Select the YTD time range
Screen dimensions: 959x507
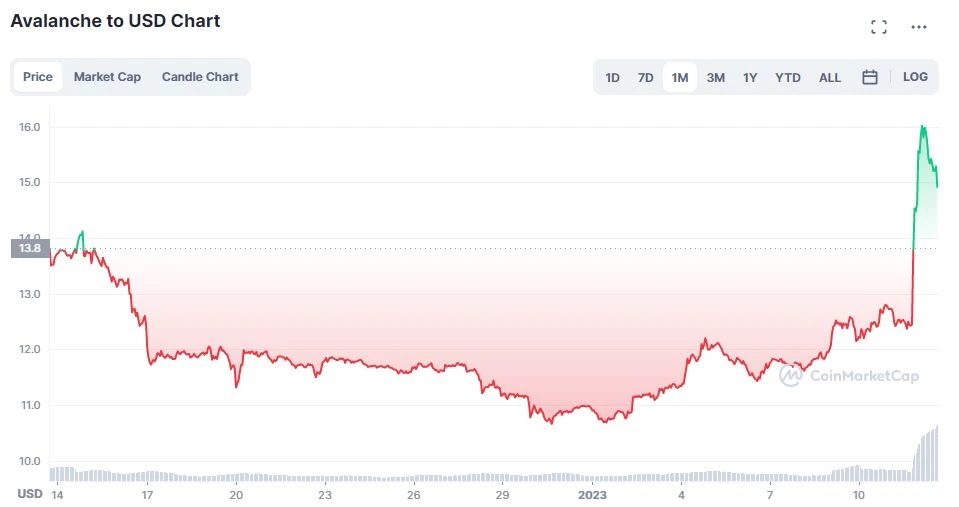pos(788,77)
